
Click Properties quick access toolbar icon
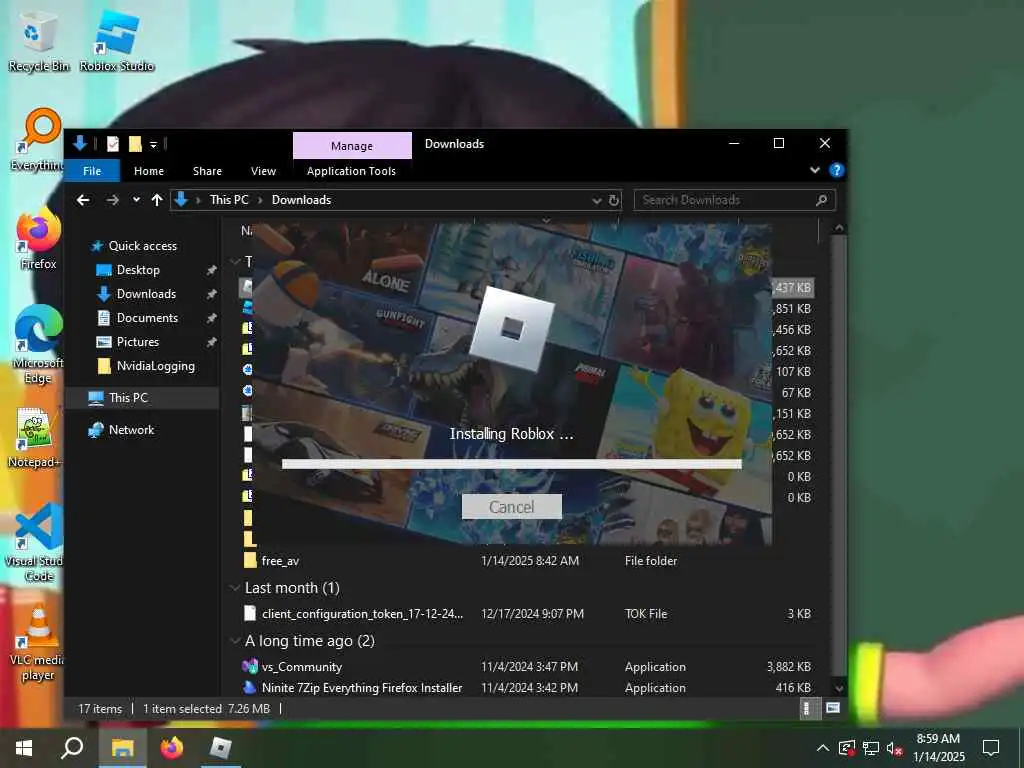tap(113, 144)
